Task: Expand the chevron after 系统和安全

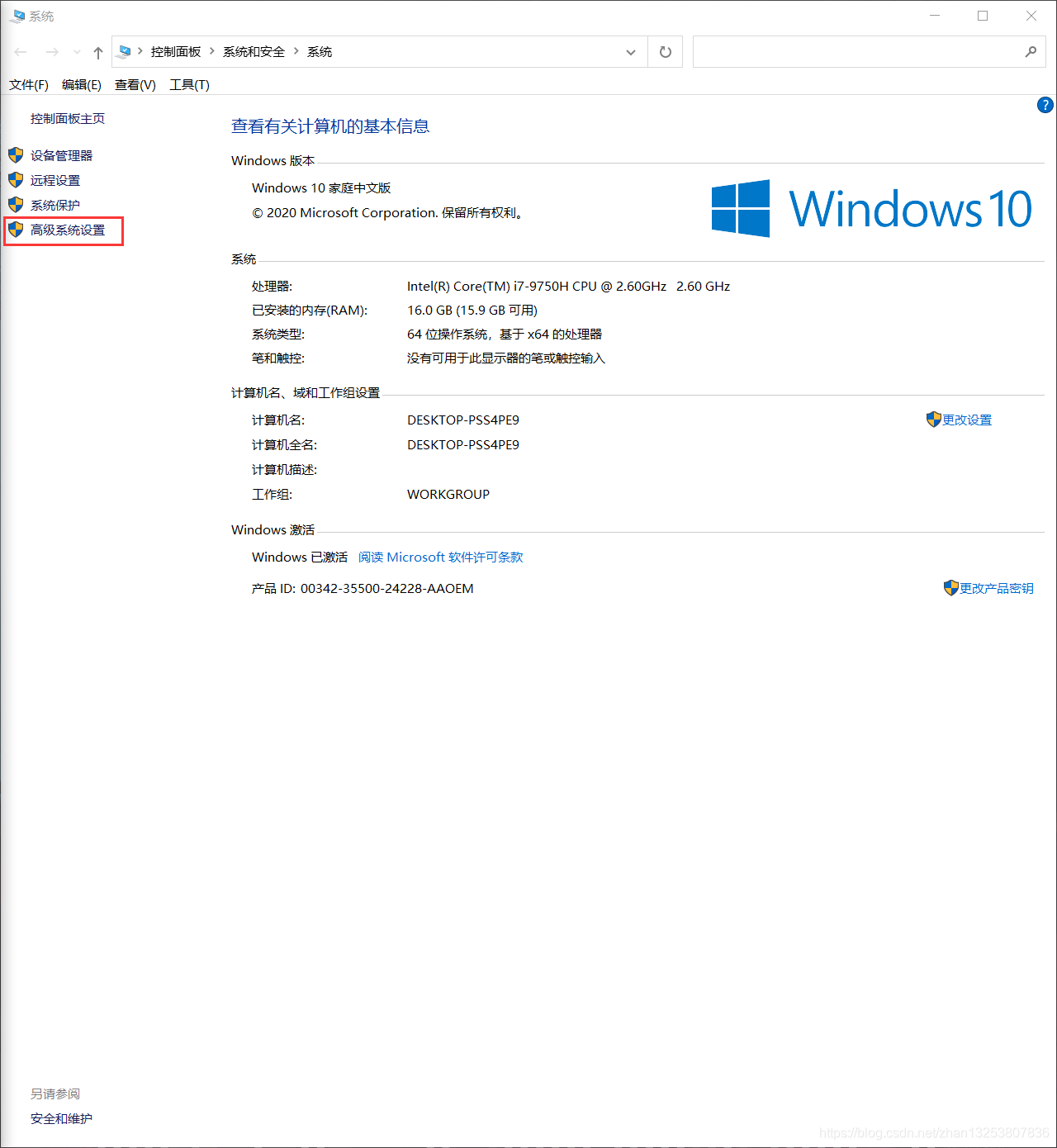Action: (x=296, y=51)
